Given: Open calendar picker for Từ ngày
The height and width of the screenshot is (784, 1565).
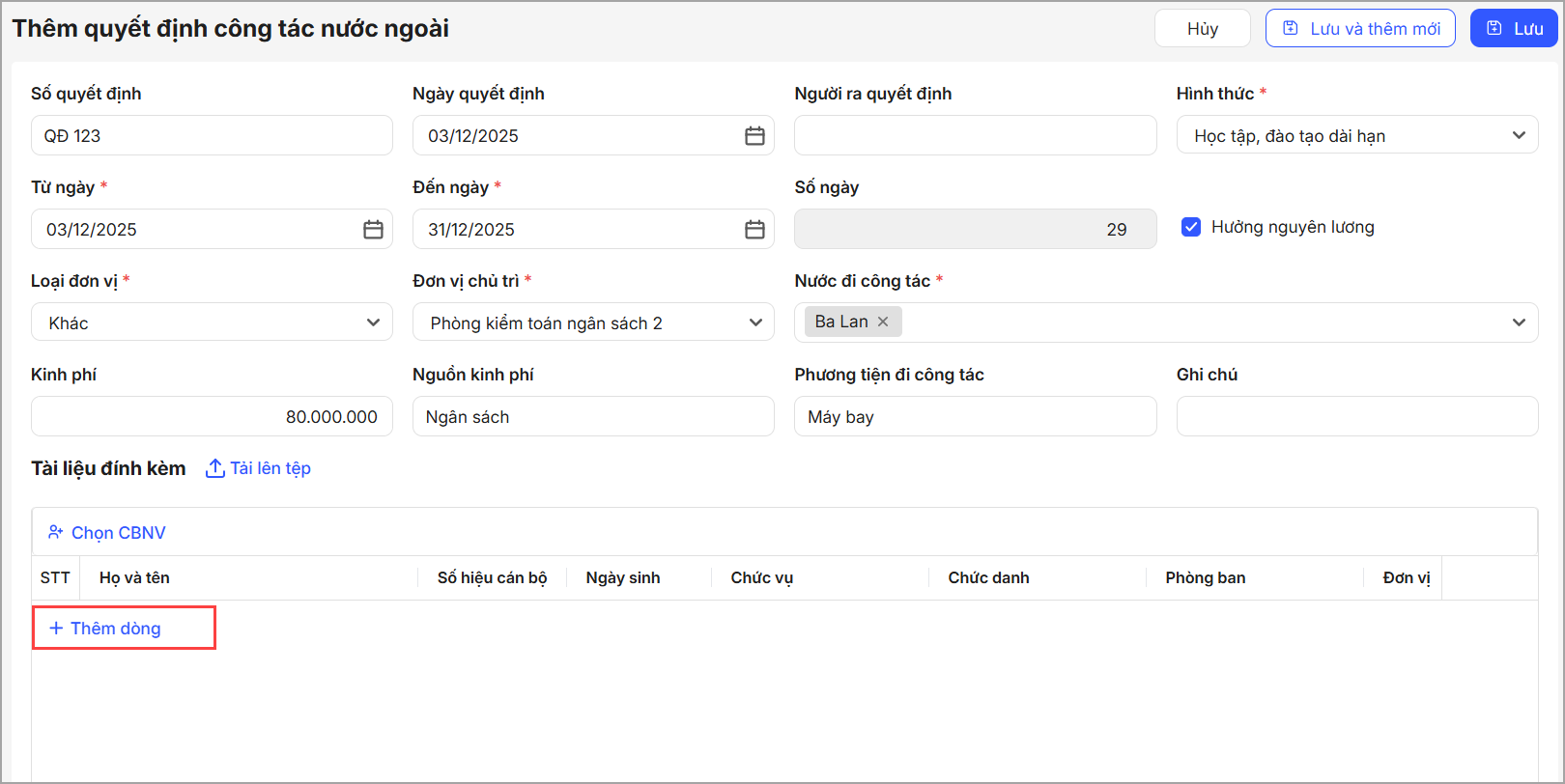Looking at the screenshot, I should tap(373, 230).
